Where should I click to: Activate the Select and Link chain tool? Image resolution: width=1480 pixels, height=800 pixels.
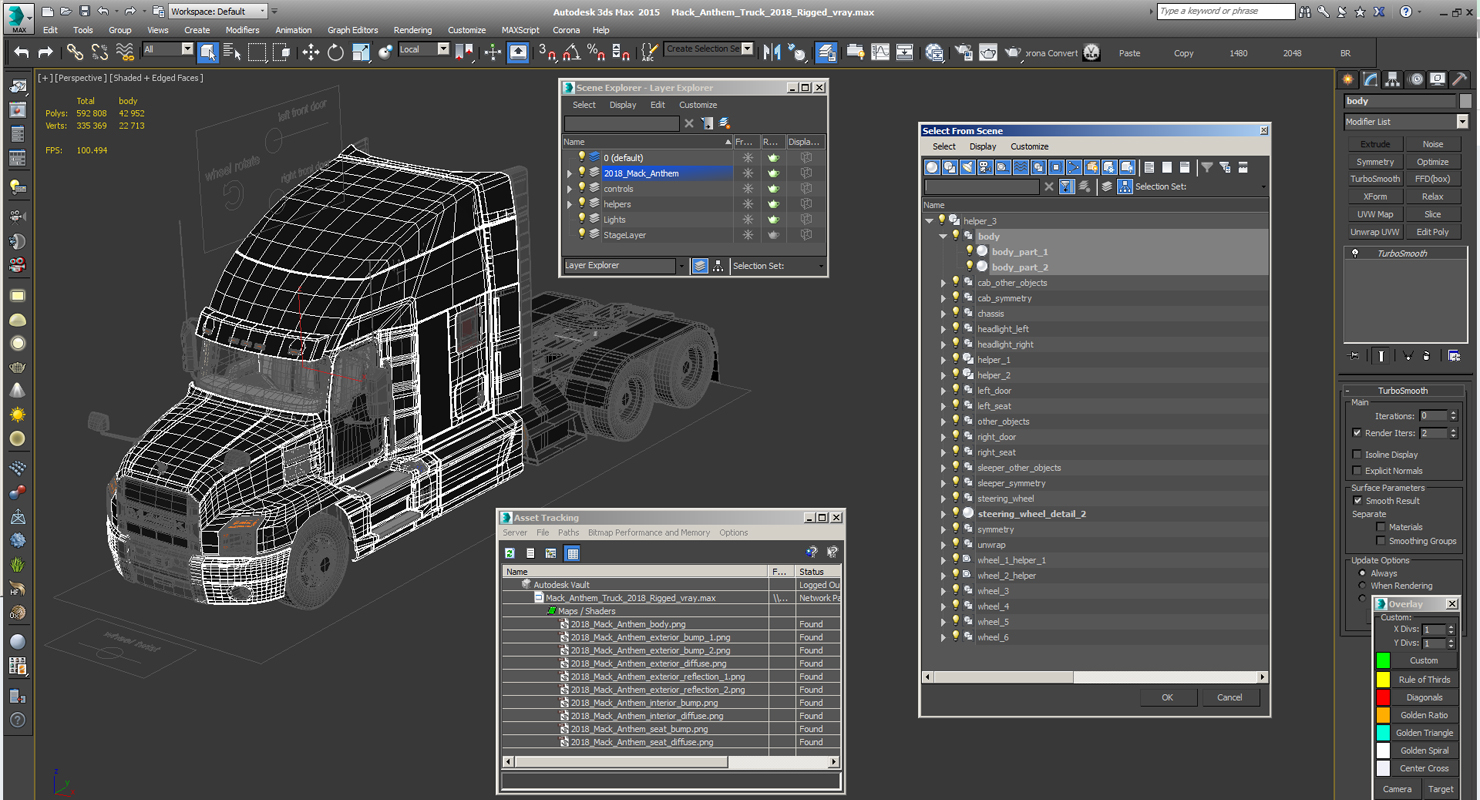pyautogui.click(x=75, y=52)
